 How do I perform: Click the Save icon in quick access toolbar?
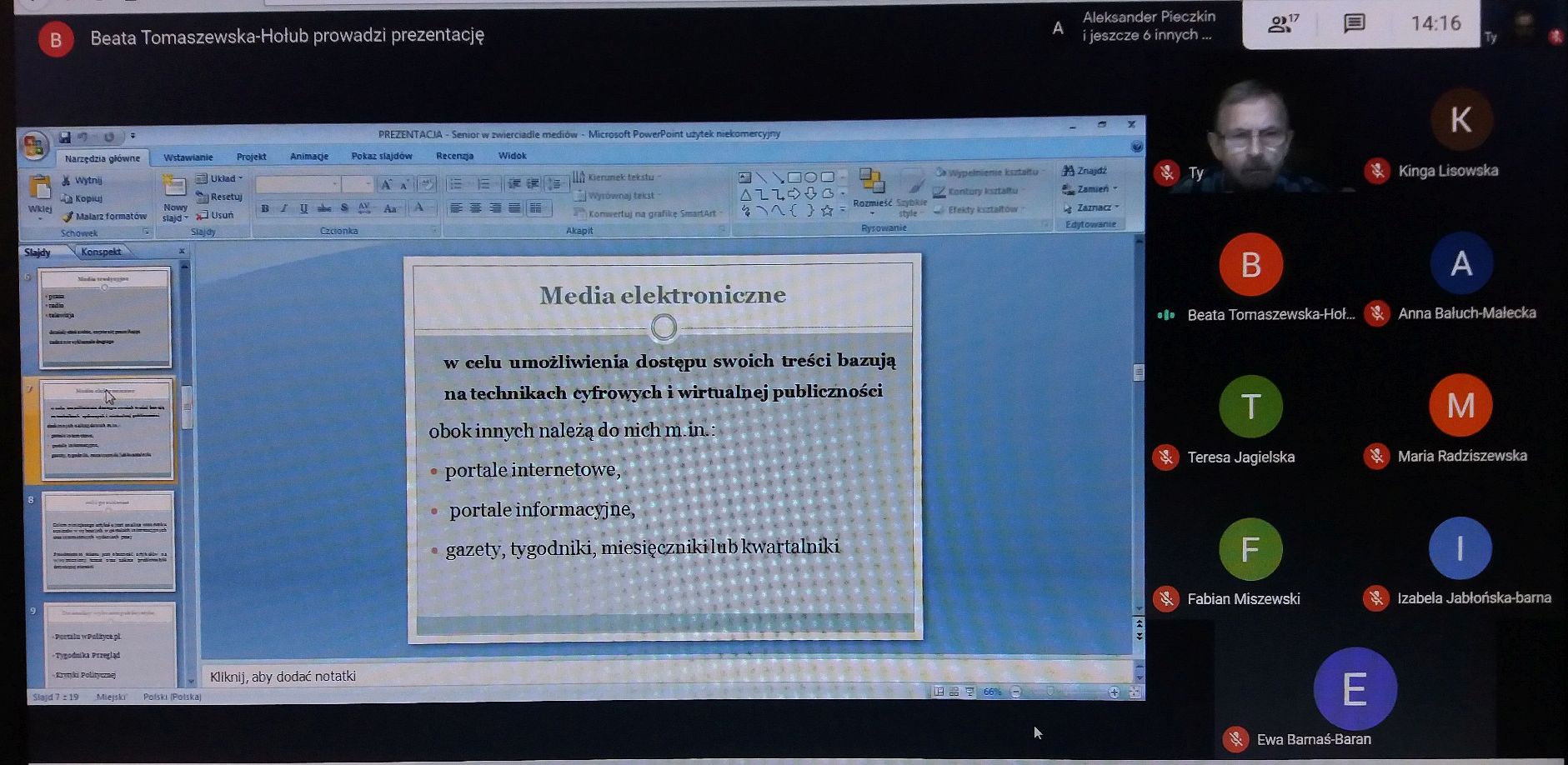click(65, 137)
